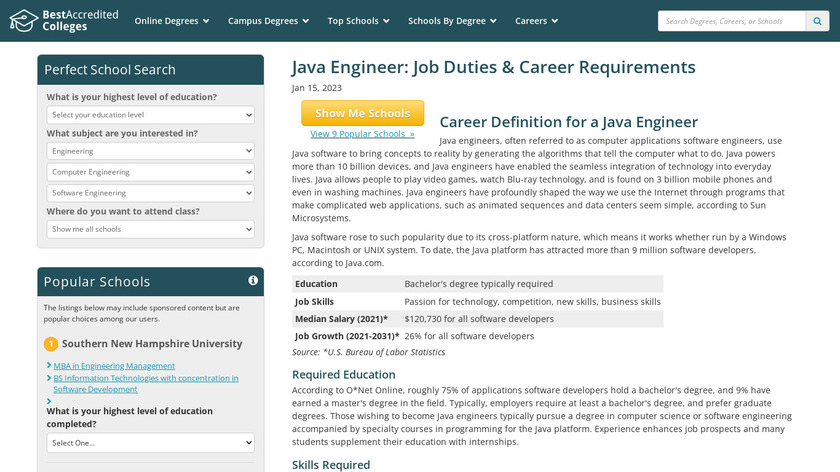Open the Computer Engineering dropdown
The width and height of the screenshot is (840, 472).
(151, 172)
